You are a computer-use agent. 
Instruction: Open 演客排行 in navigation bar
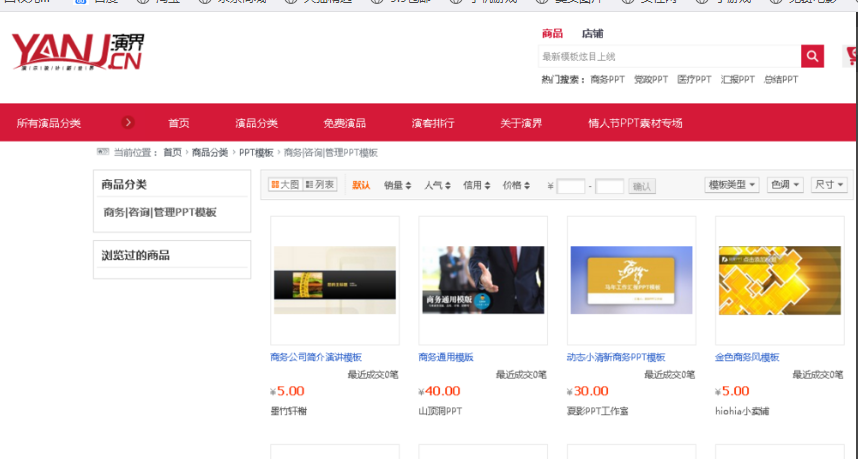(x=433, y=123)
